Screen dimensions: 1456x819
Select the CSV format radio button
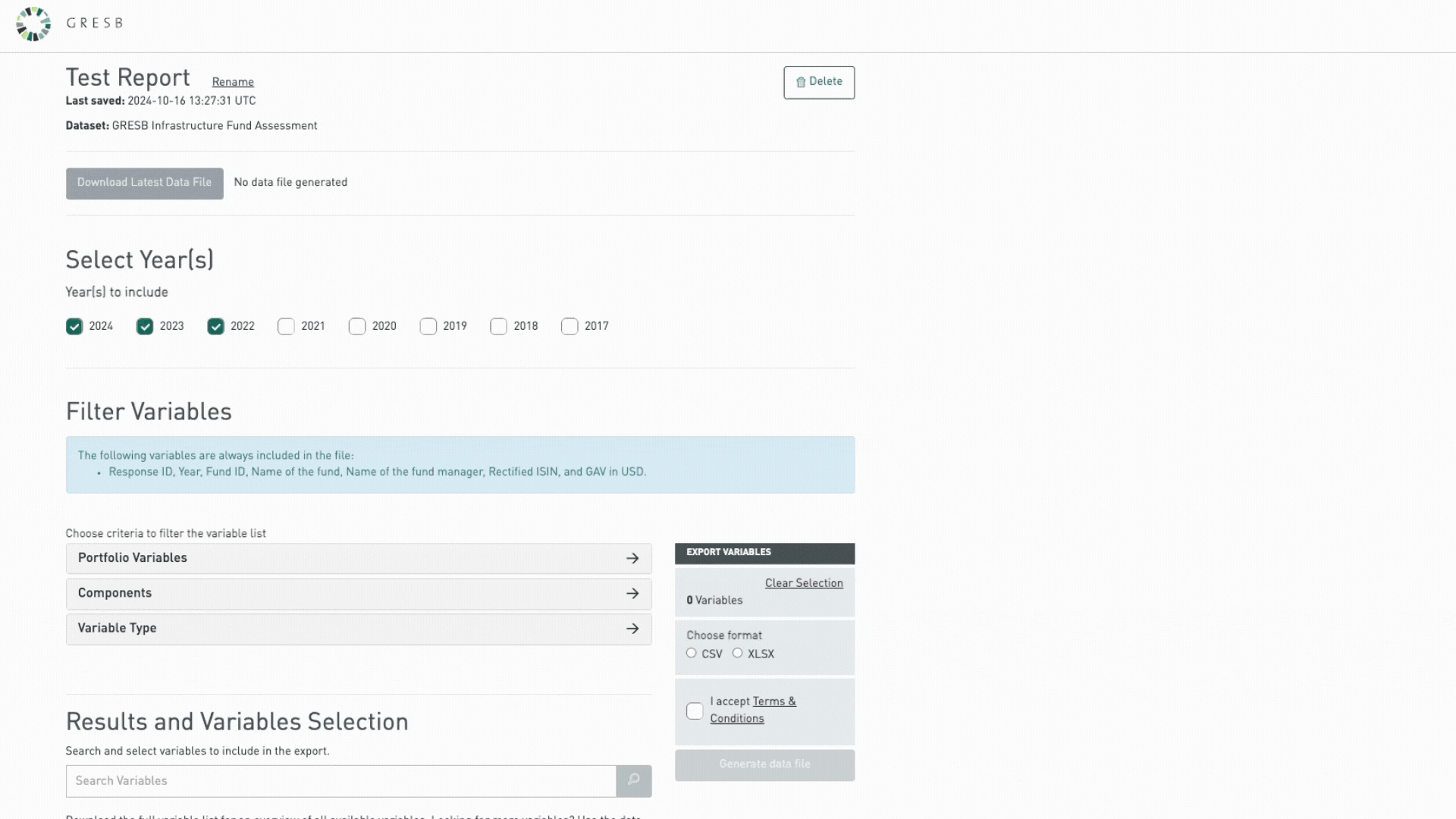tap(691, 653)
